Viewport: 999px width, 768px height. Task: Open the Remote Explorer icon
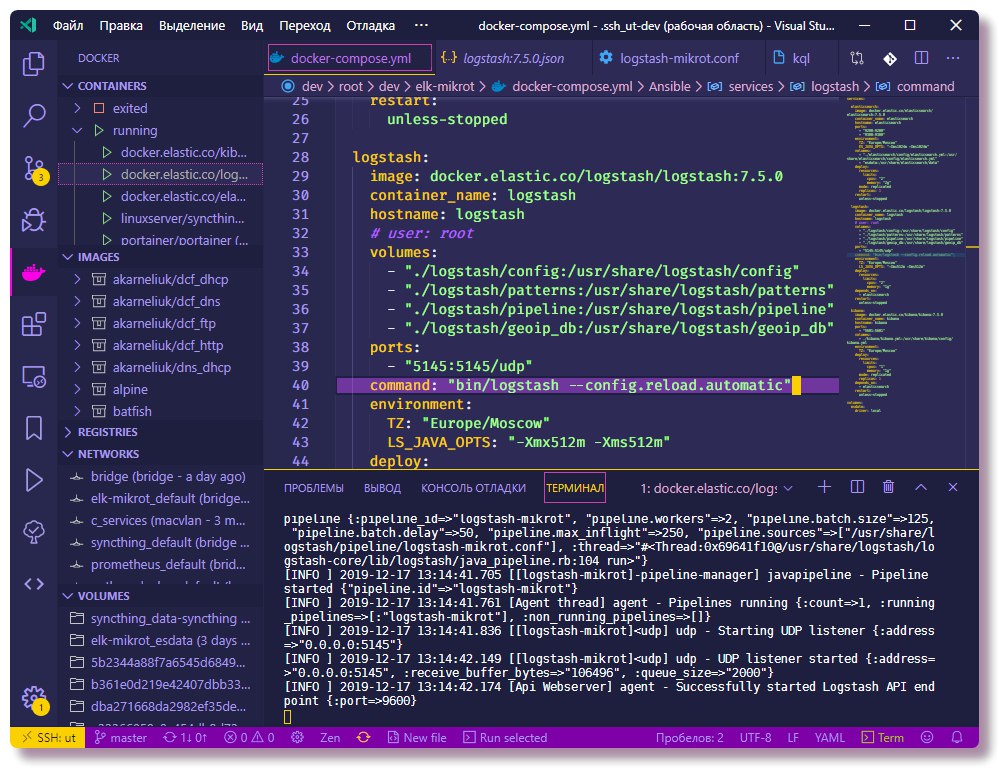pyautogui.click(x=33, y=377)
